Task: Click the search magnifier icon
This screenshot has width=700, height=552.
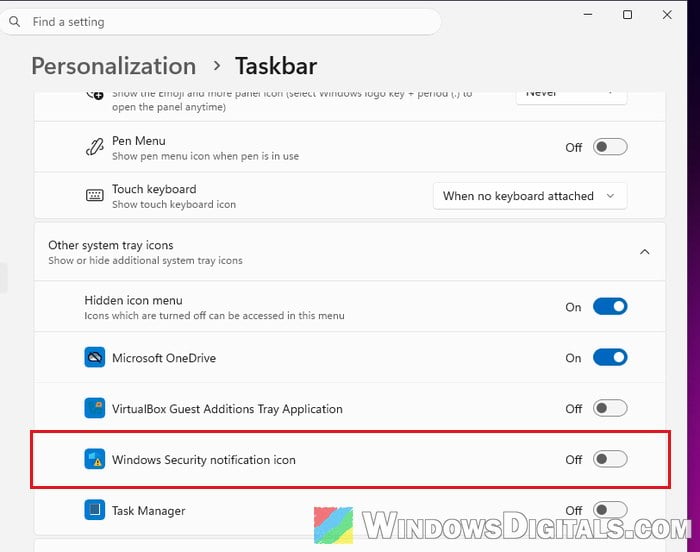Action: [14, 21]
